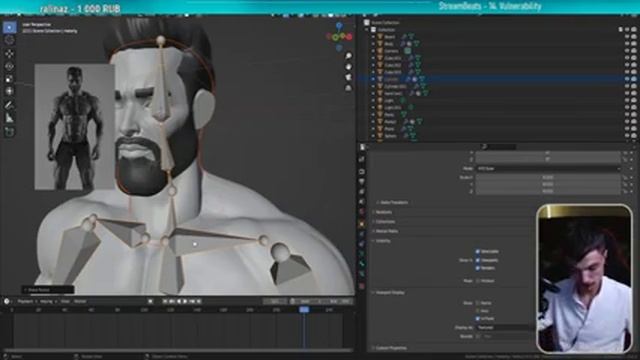Select the Sphere object in outliner

click(x=391, y=136)
